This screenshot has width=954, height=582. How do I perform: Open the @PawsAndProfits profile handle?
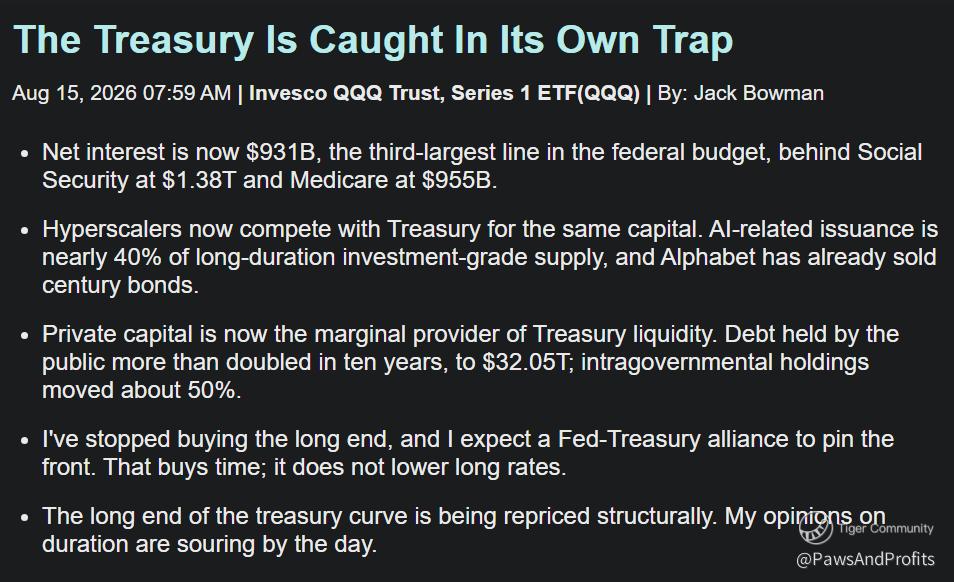coord(865,559)
